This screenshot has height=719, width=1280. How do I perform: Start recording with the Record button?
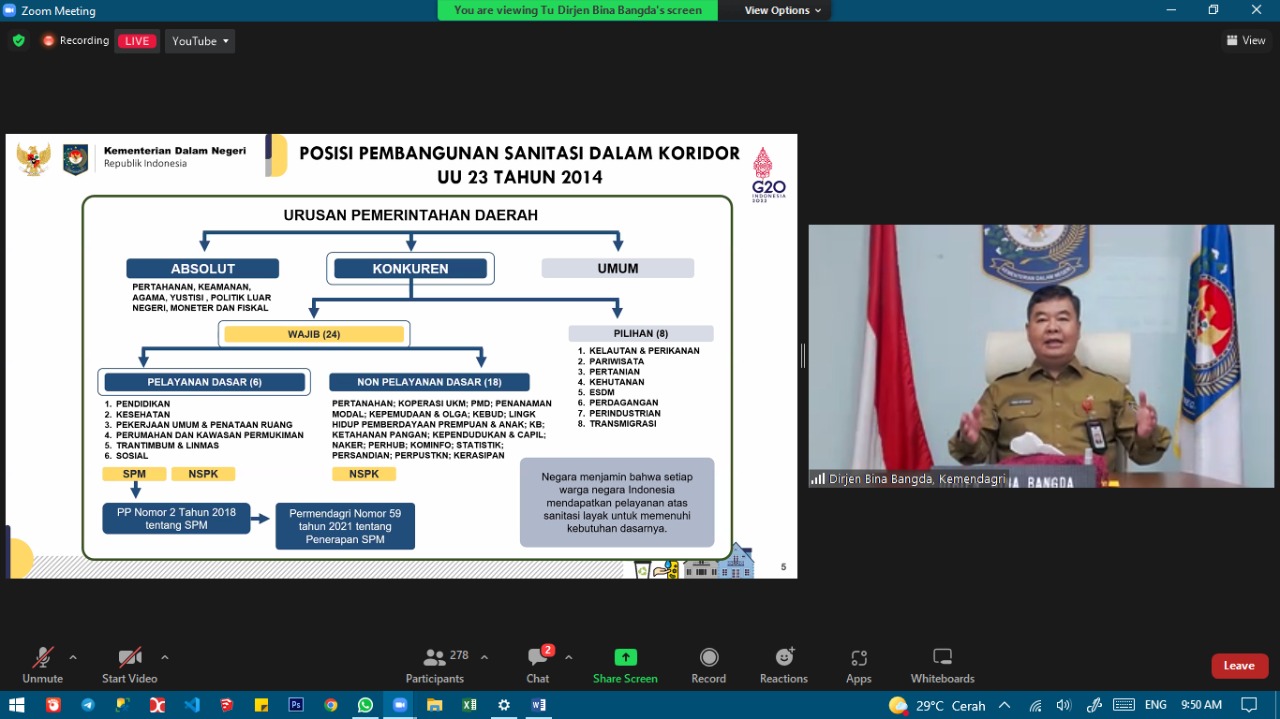click(708, 658)
